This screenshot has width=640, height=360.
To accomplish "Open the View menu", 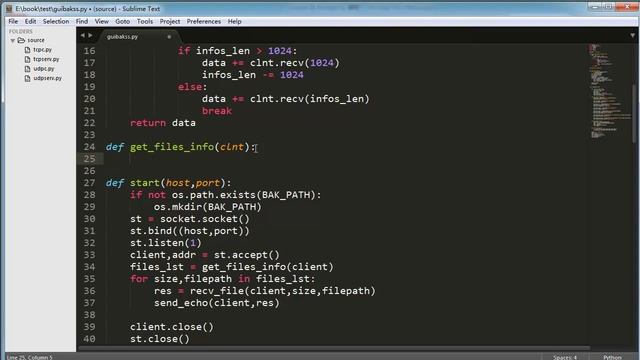I will (x=102, y=21).
